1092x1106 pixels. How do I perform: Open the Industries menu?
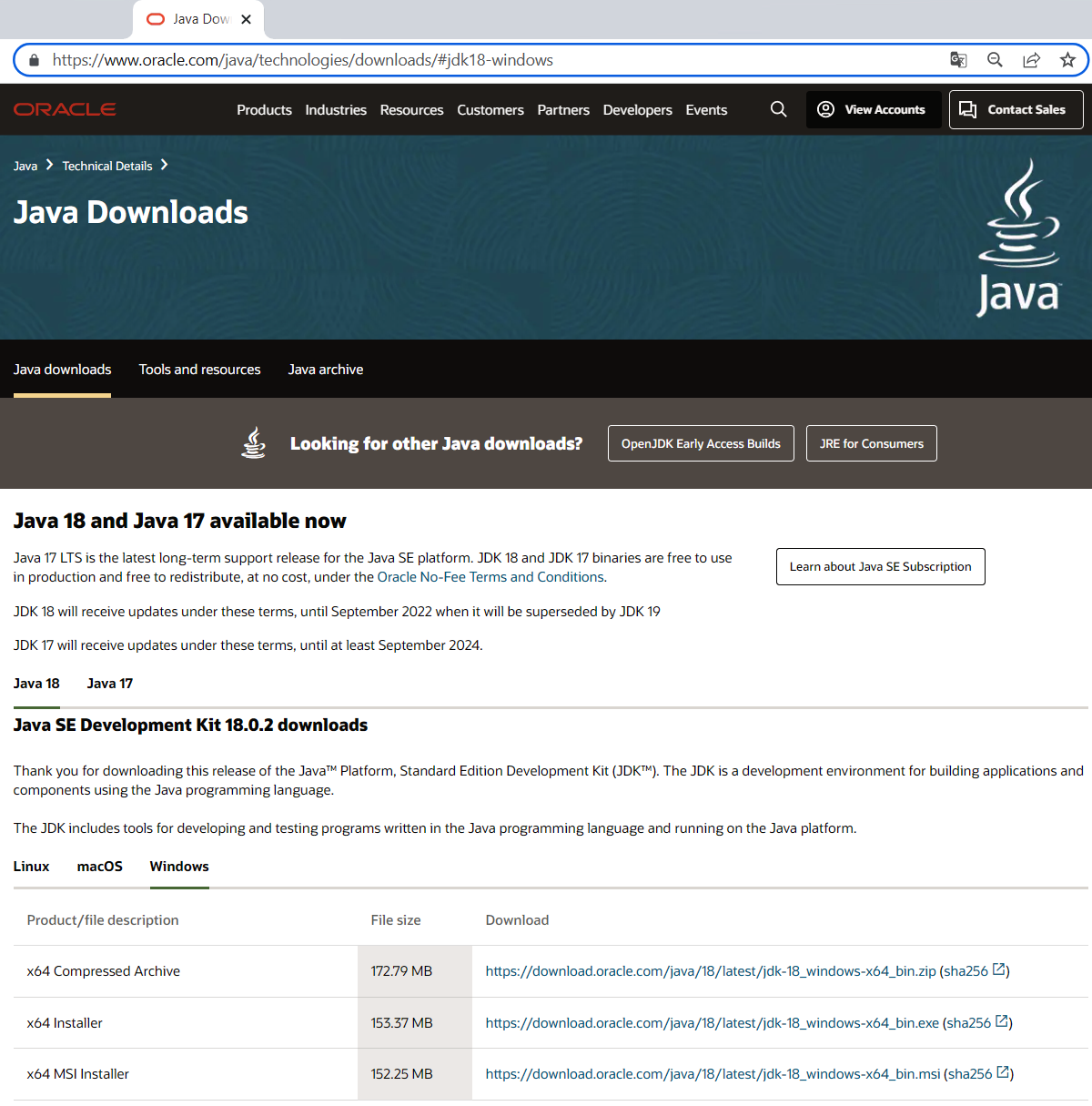336,109
